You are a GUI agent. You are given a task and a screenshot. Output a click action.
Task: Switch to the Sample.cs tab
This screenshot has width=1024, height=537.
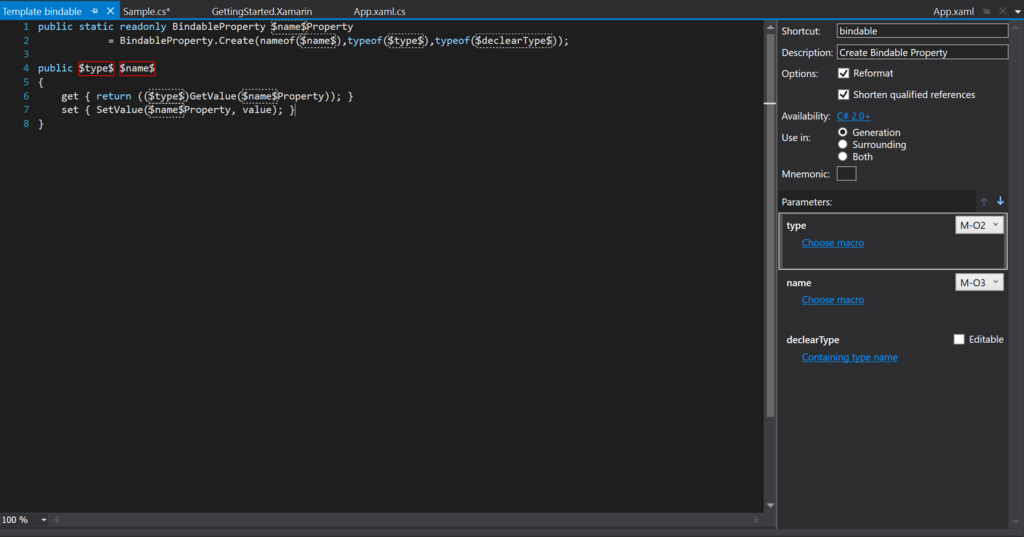[146, 11]
